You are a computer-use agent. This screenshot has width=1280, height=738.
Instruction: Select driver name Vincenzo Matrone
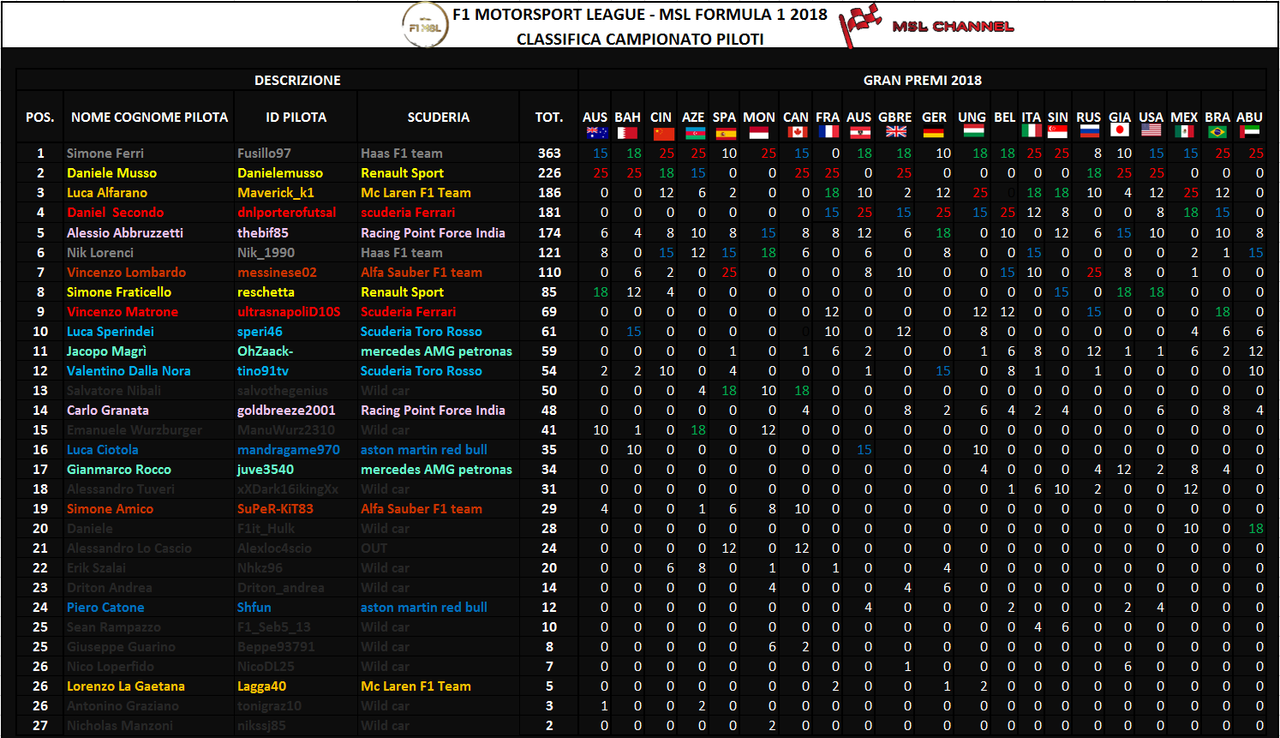click(x=122, y=312)
